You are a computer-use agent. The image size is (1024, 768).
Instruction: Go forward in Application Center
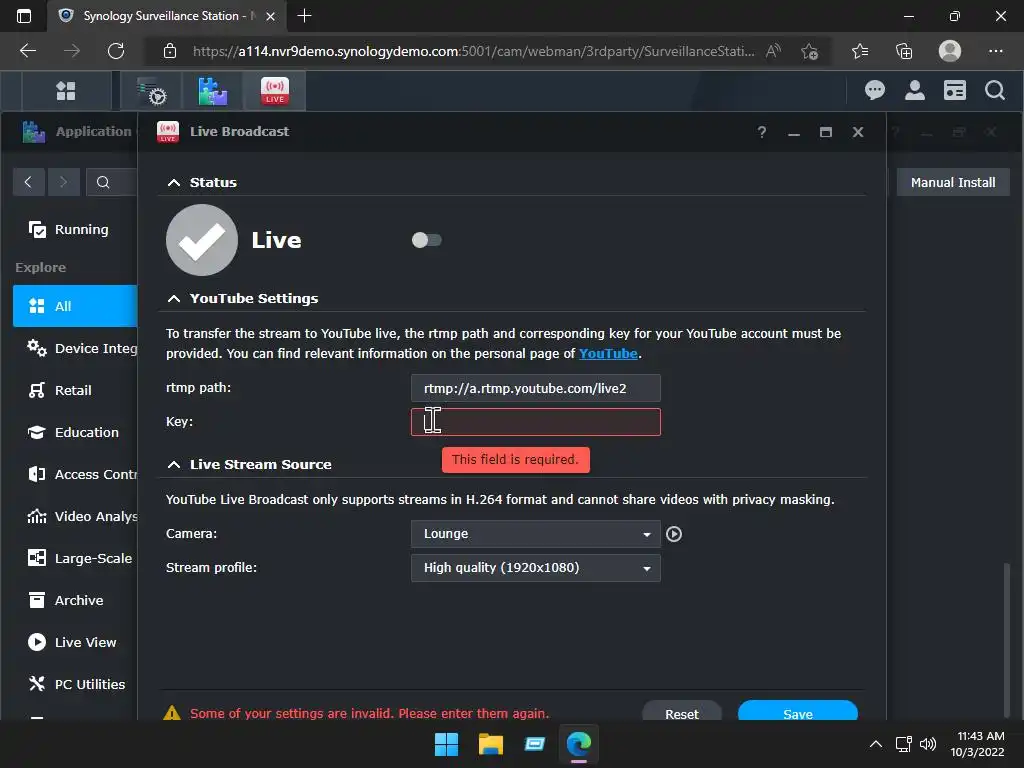(x=63, y=182)
